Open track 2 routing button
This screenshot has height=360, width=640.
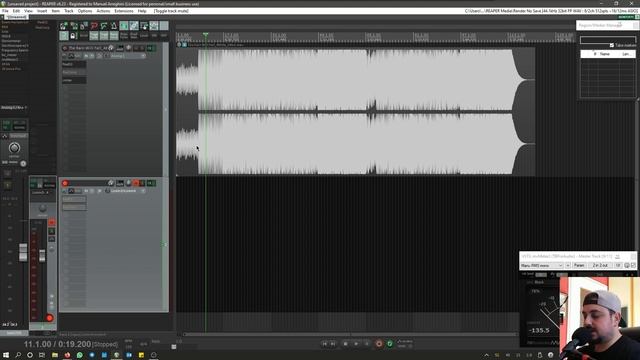tap(120, 183)
